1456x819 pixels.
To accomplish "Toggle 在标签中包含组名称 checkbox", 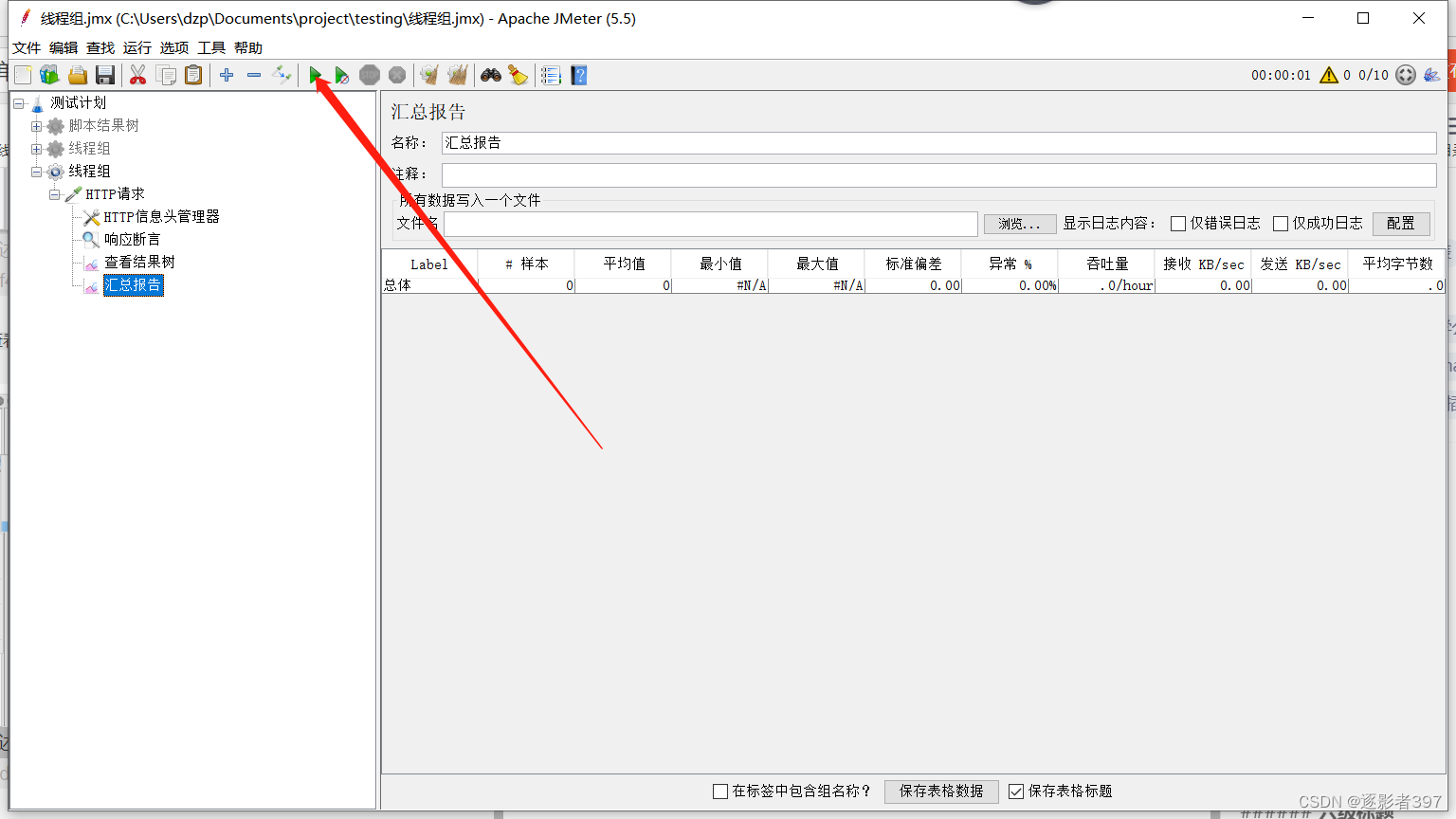I will click(720, 792).
